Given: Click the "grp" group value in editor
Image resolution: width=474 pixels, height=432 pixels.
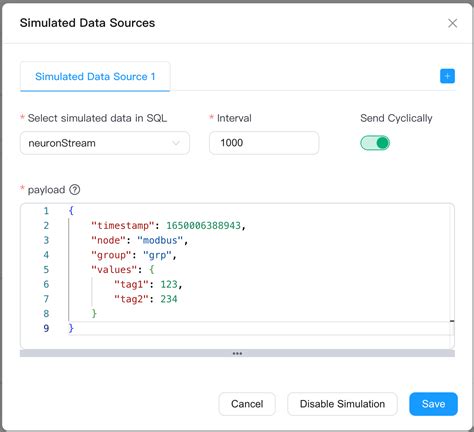Looking at the screenshot, I should (x=157, y=255).
